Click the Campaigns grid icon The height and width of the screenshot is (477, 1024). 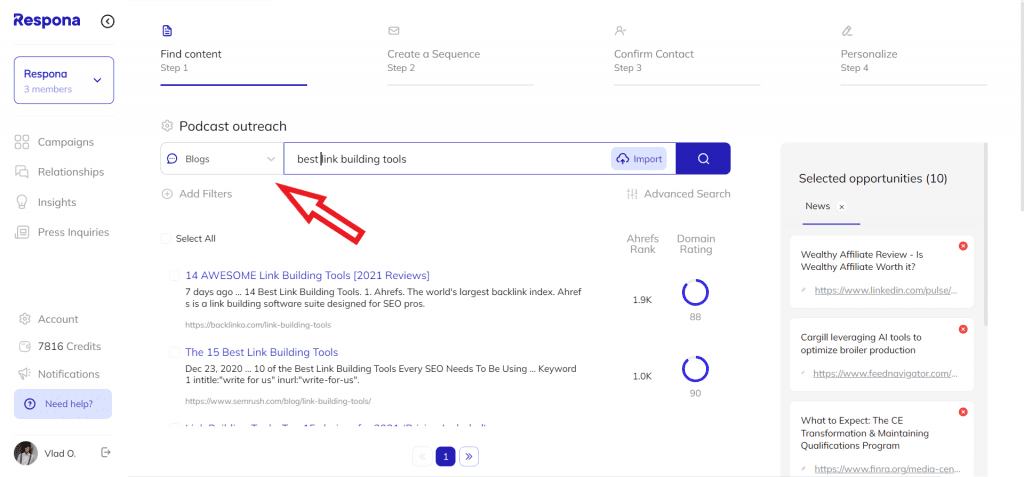[x=22, y=142]
